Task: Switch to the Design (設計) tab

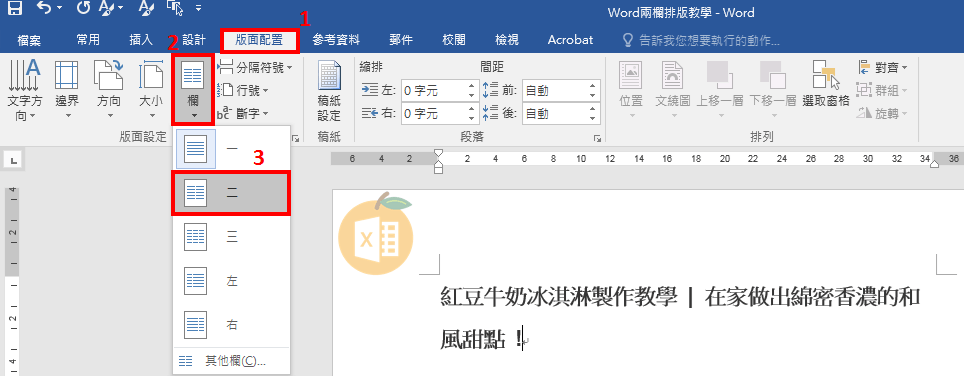Action: (x=194, y=40)
